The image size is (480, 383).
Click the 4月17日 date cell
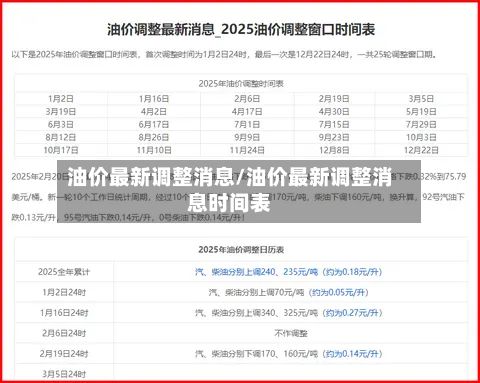click(x=247, y=111)
